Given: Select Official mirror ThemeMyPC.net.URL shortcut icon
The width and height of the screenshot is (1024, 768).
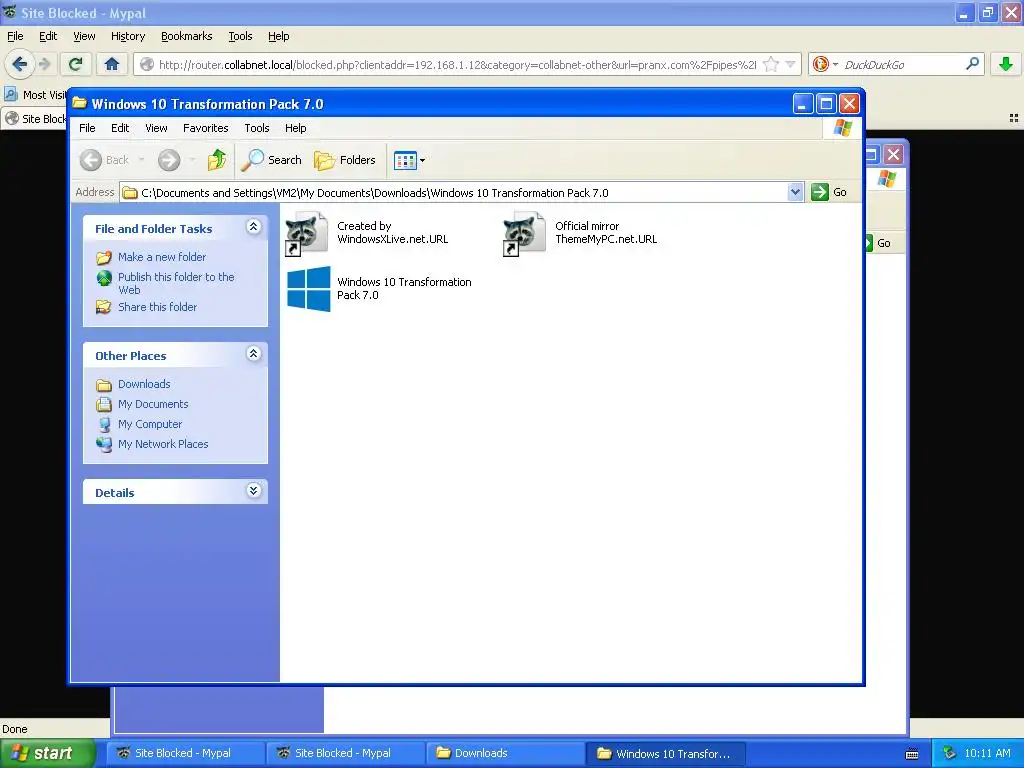Looking at the screenshot, I should pos(524,233).
